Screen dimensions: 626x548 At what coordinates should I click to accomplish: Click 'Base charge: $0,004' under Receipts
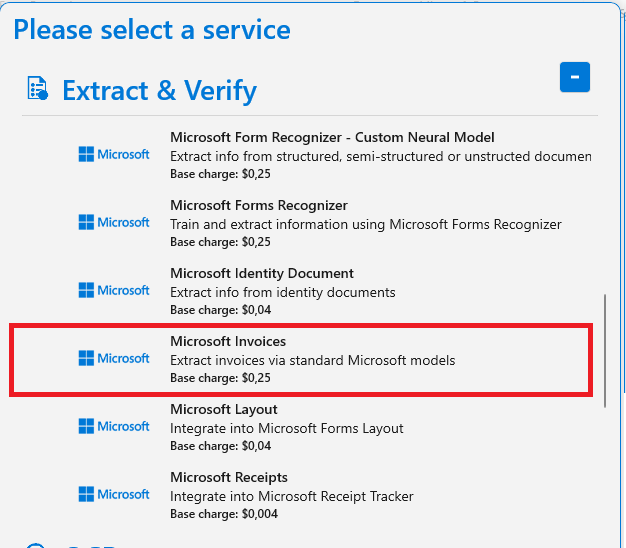tap(224, 514)
